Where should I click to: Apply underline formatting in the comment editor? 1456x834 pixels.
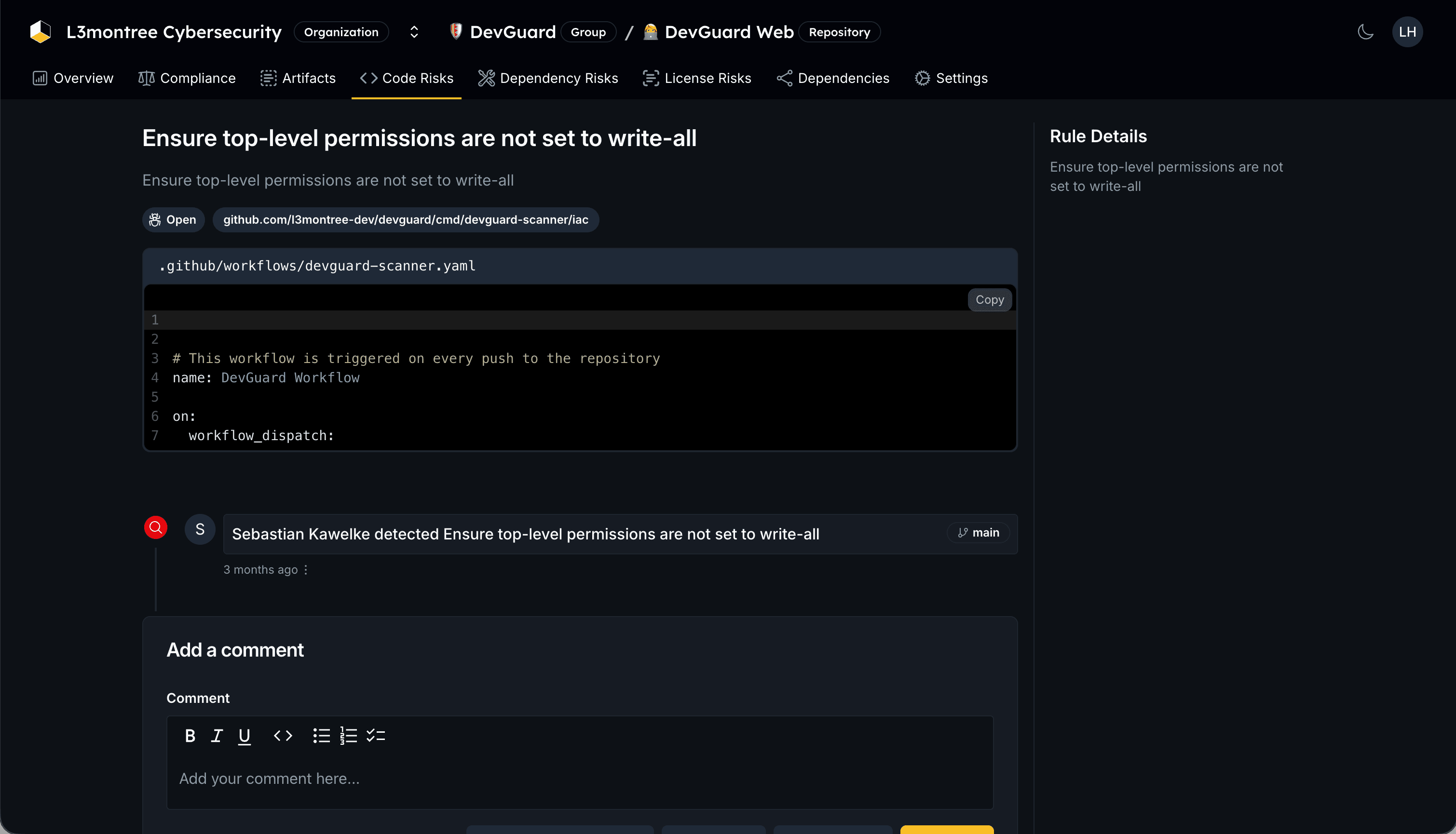point(244,736)
